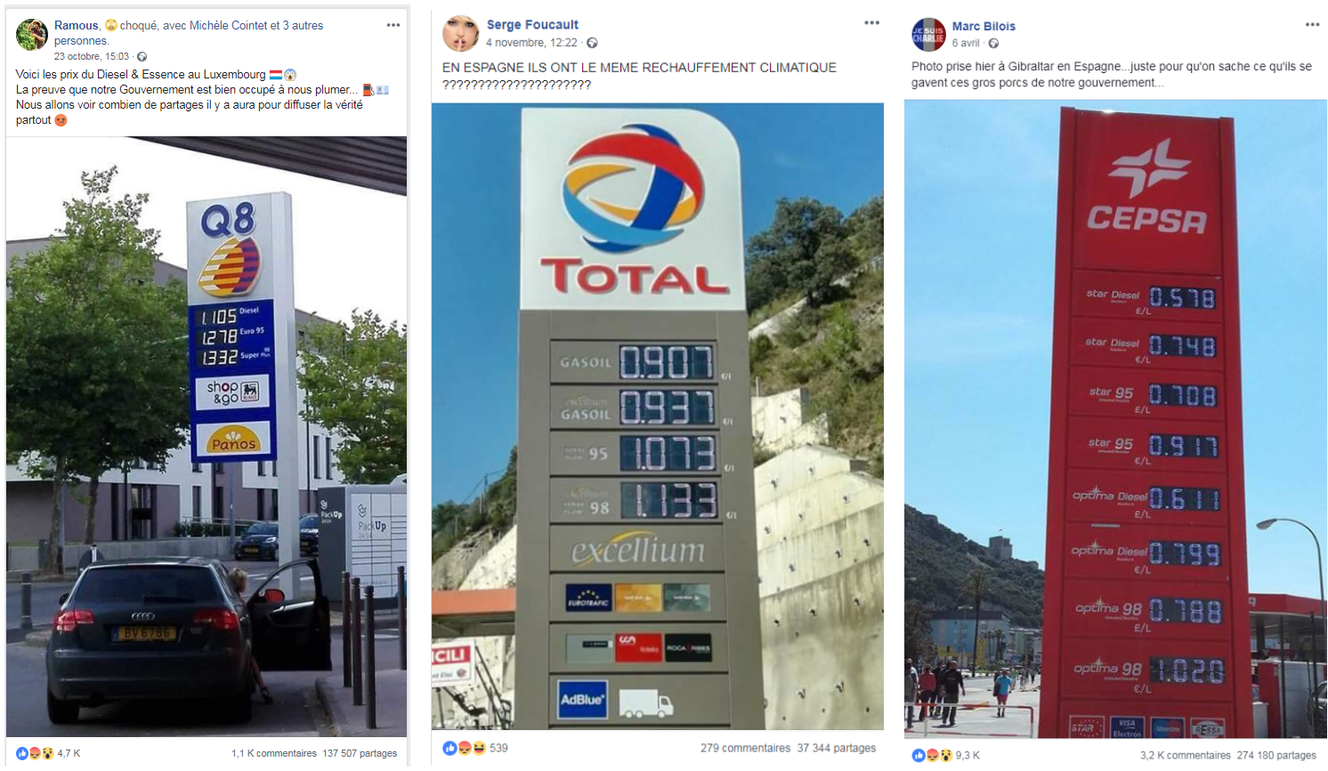Click Serge Foucault's profile avatar
Screen dimensions: 1328x771
[460, 33]
